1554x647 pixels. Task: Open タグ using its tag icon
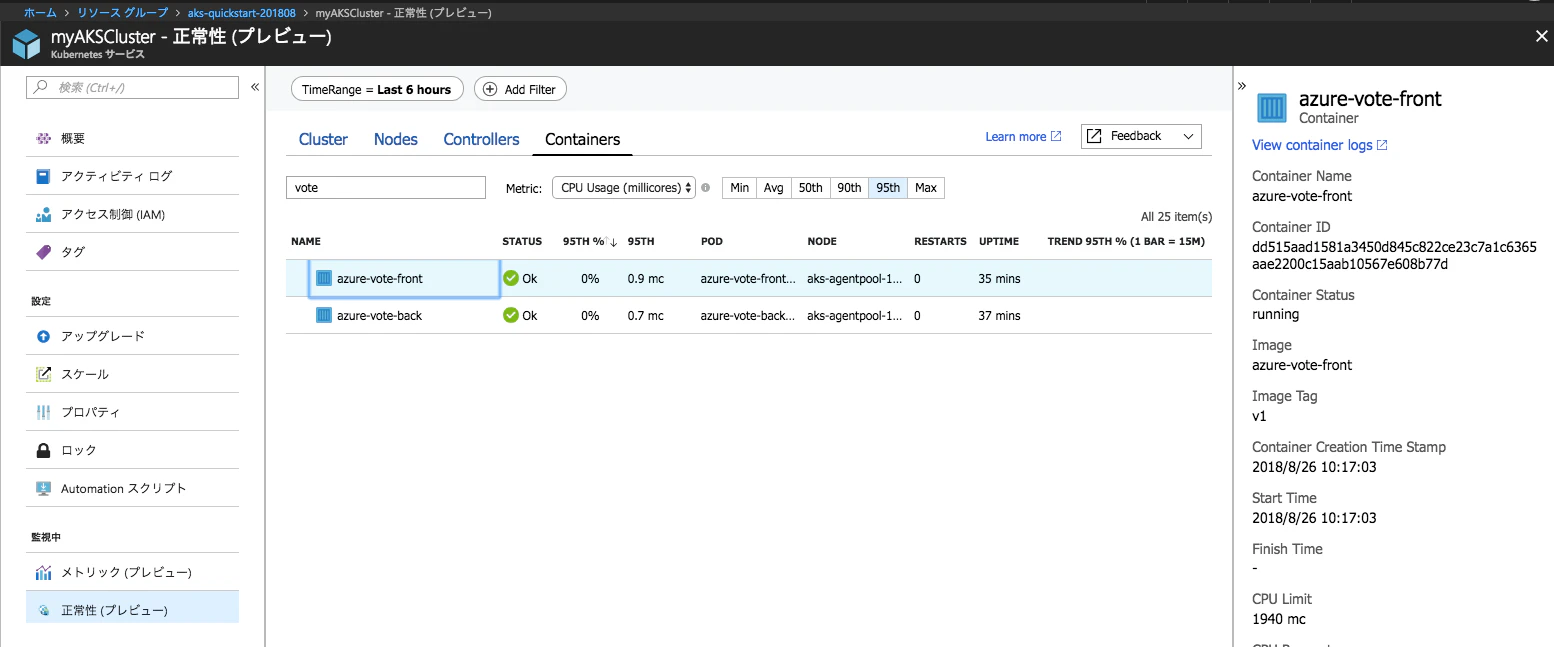point(43,252)
